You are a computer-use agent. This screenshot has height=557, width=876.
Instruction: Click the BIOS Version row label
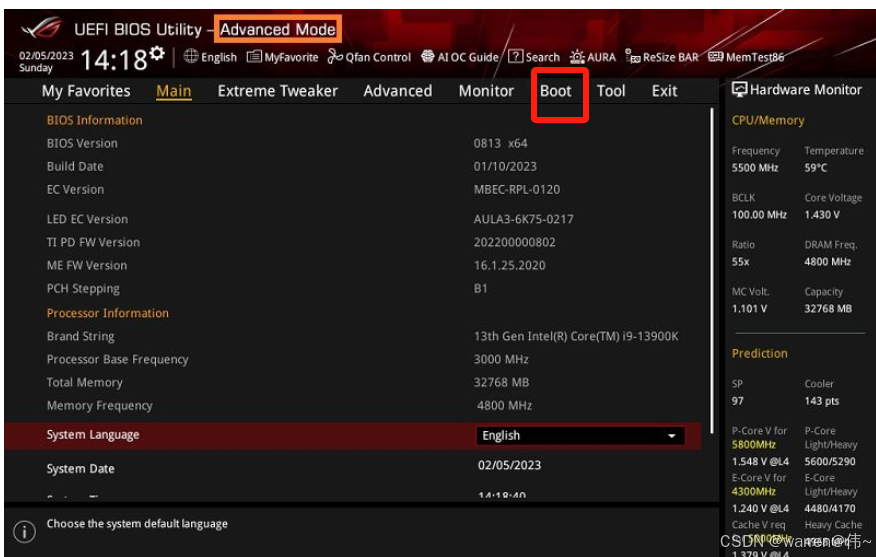click(x=82, y=144)
